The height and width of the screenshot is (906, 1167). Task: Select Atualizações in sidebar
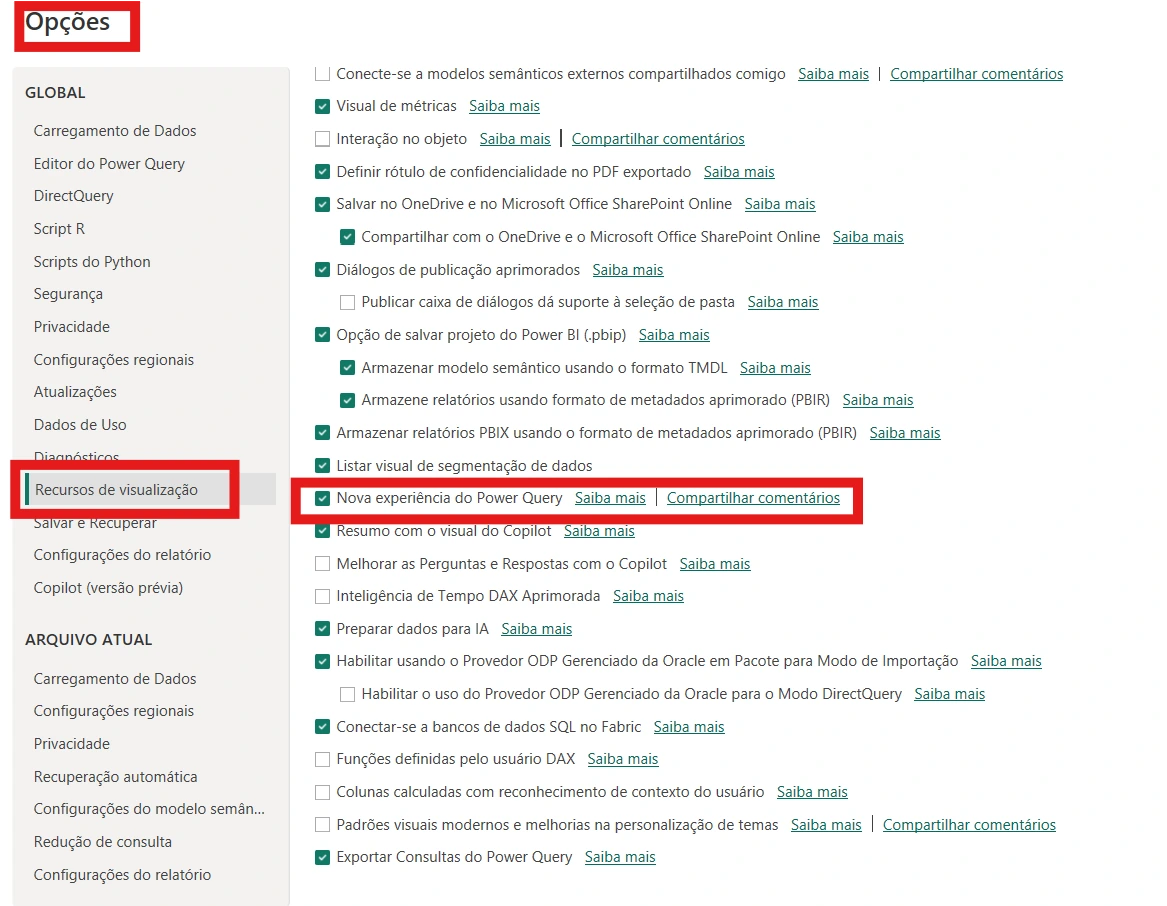75,392
